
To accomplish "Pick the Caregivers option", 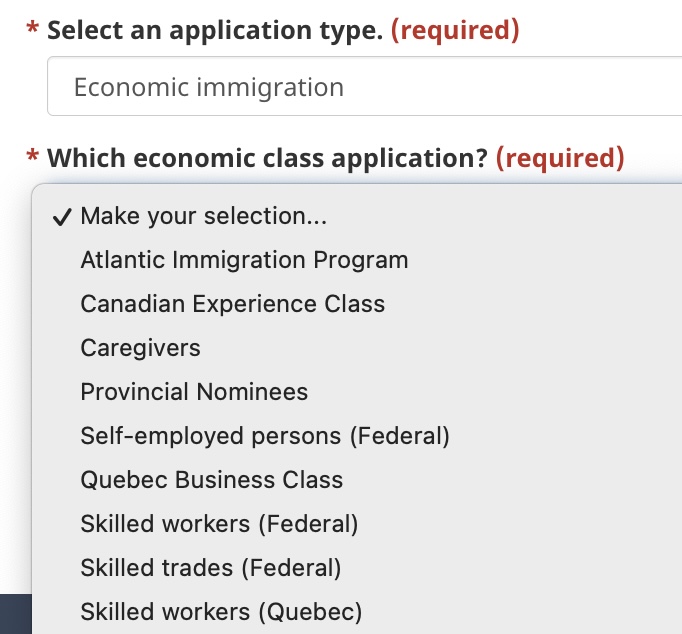I will 140,348.
